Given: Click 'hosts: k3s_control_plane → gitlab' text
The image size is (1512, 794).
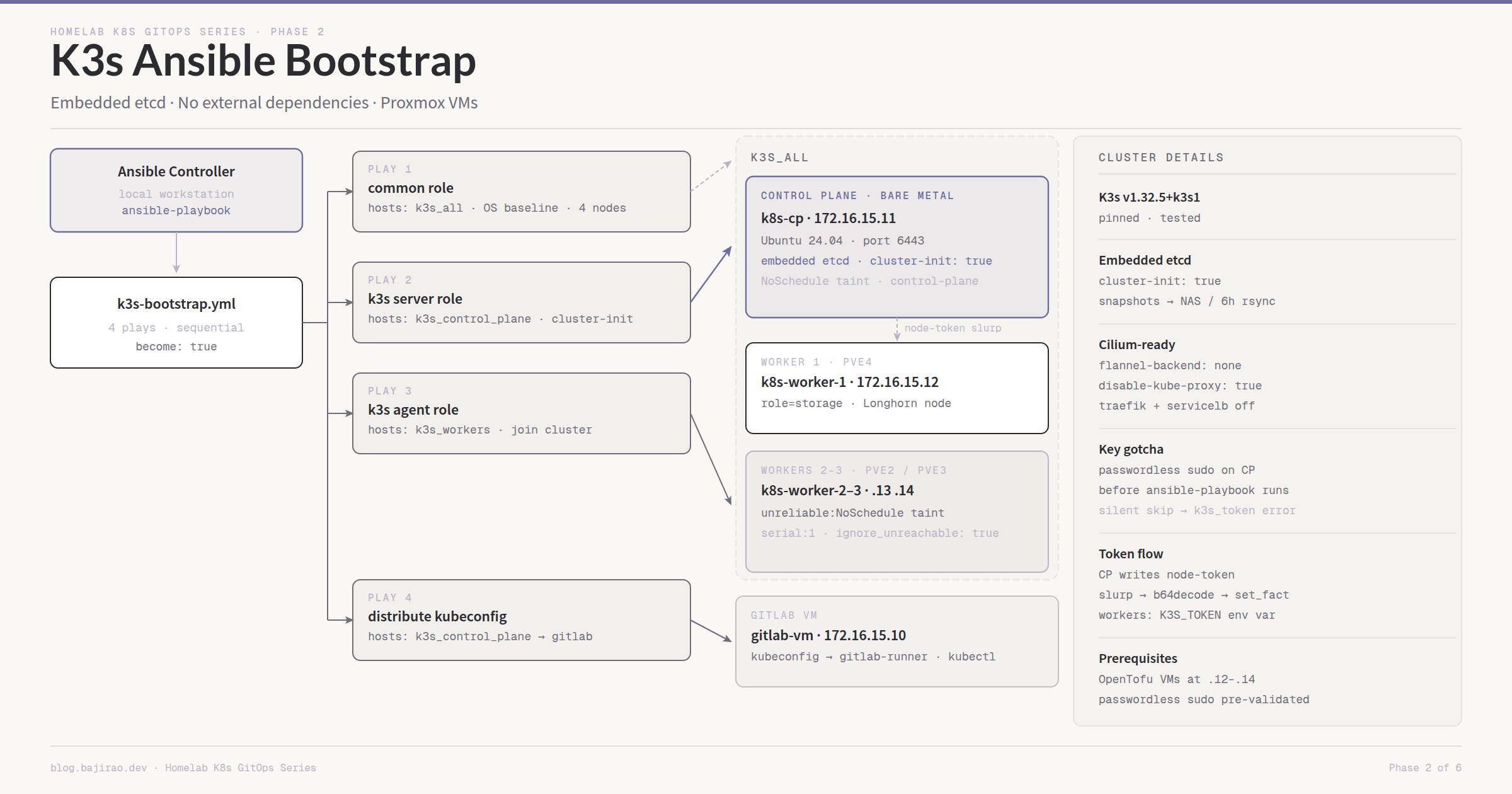Looking at the screenshot, I should coord(480,636).
